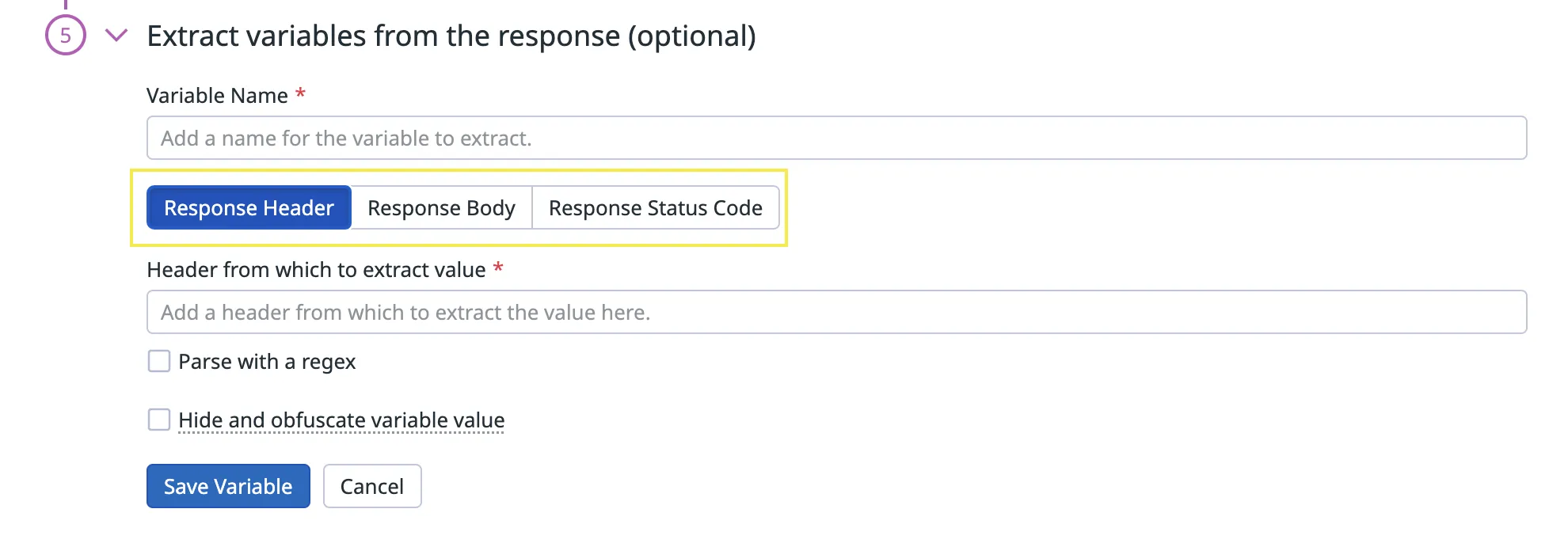This screenshot has width=1568, height=543.
Task: Click the Header from which to extract value label
Action: 316,270
